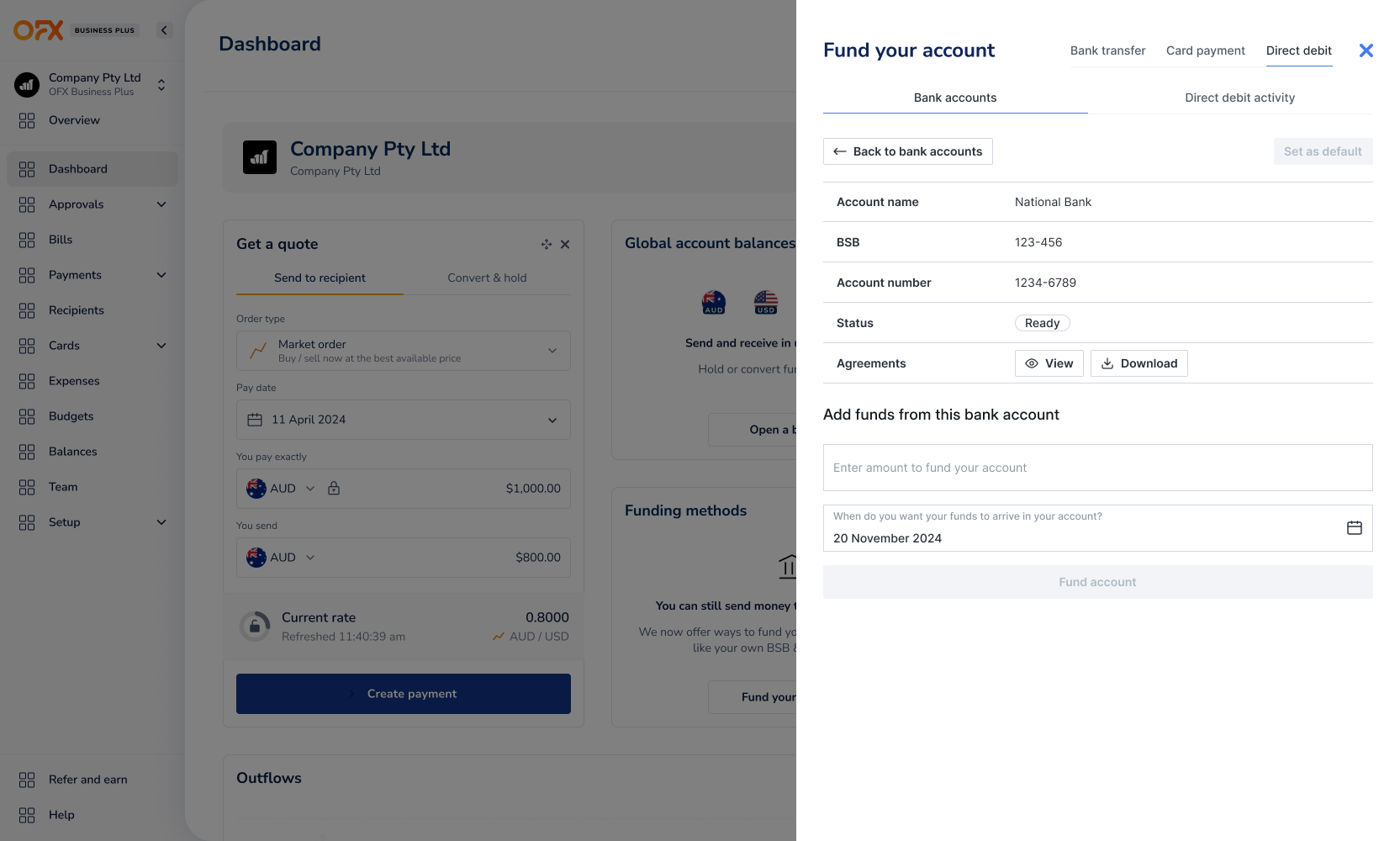
Task: Go back to bank accounts
Action: coord(908,151)
